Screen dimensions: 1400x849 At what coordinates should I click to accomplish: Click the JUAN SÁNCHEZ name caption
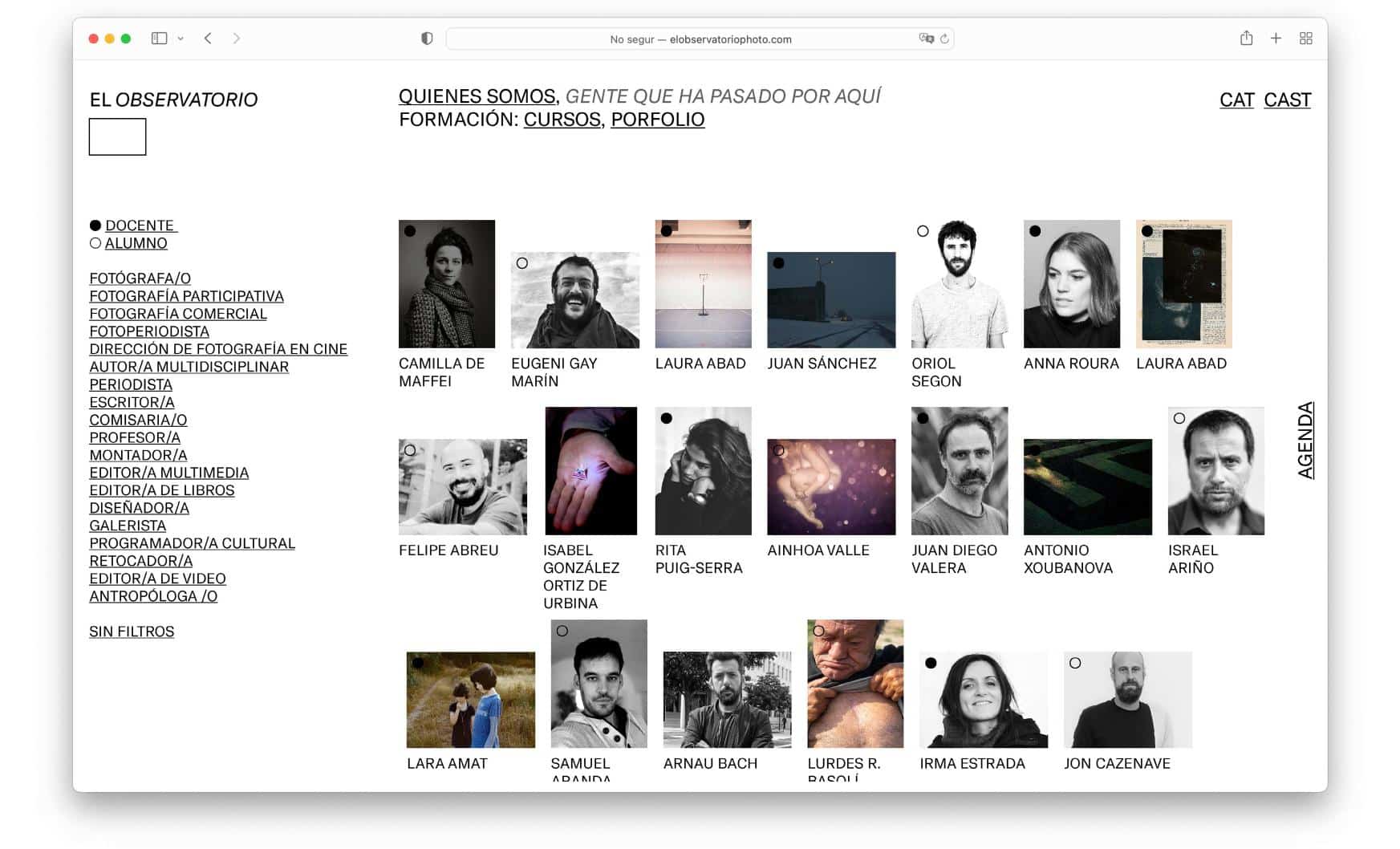pyautogui.click(x=822, y=364)
